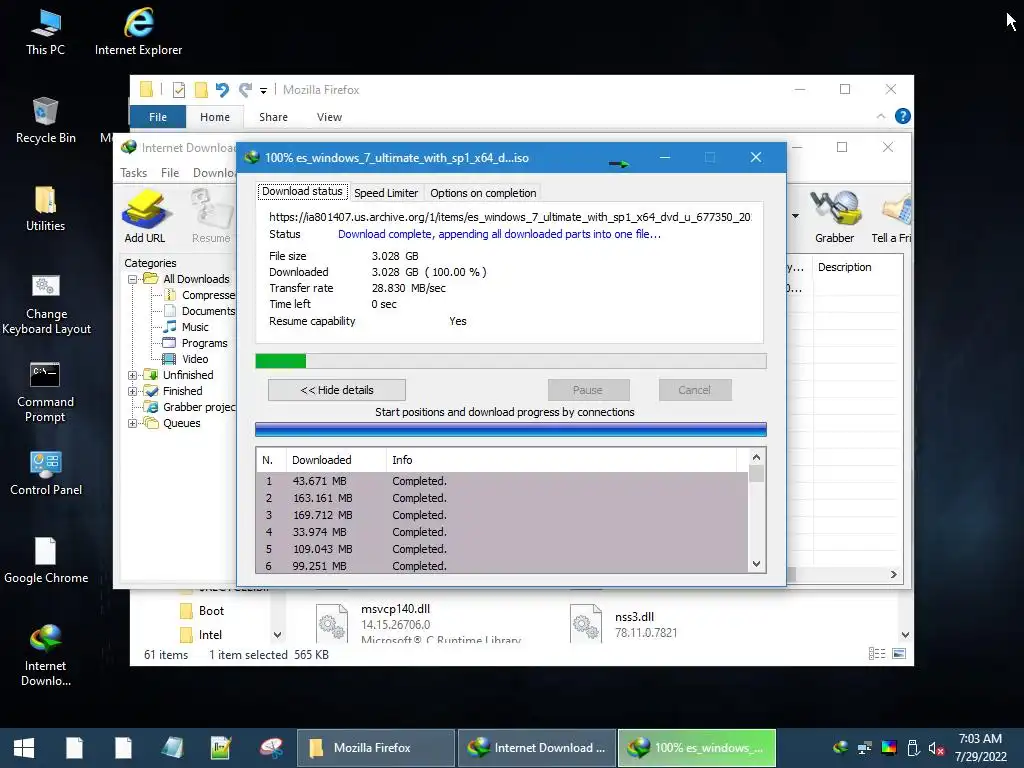Image resolution: width=1024 pixels, height=768 pixels.
Task: Switch to Internet Download Manager taskbar button
Action: click(537, 748)
